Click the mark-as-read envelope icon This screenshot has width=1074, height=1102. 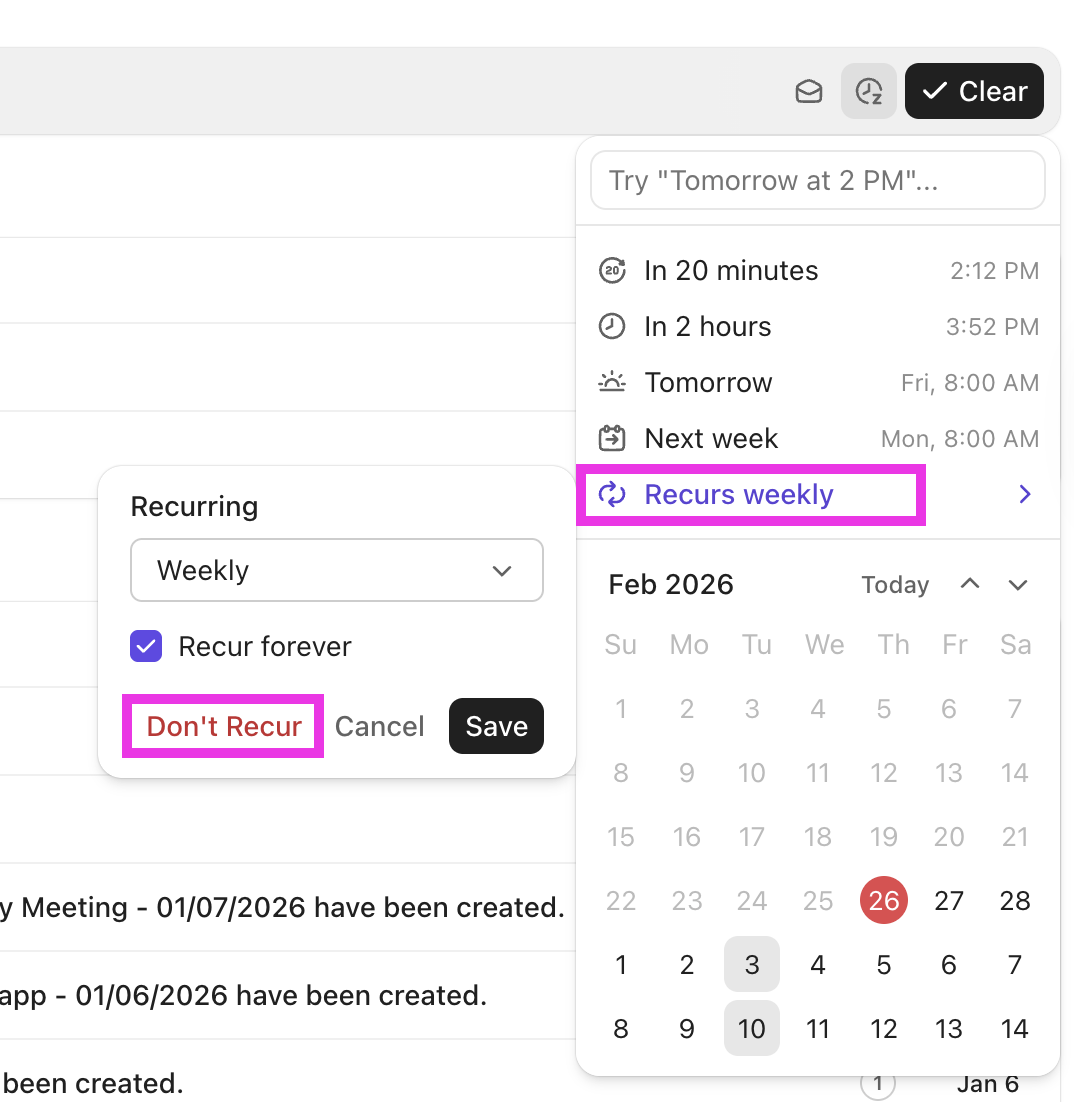click(809, 92)
